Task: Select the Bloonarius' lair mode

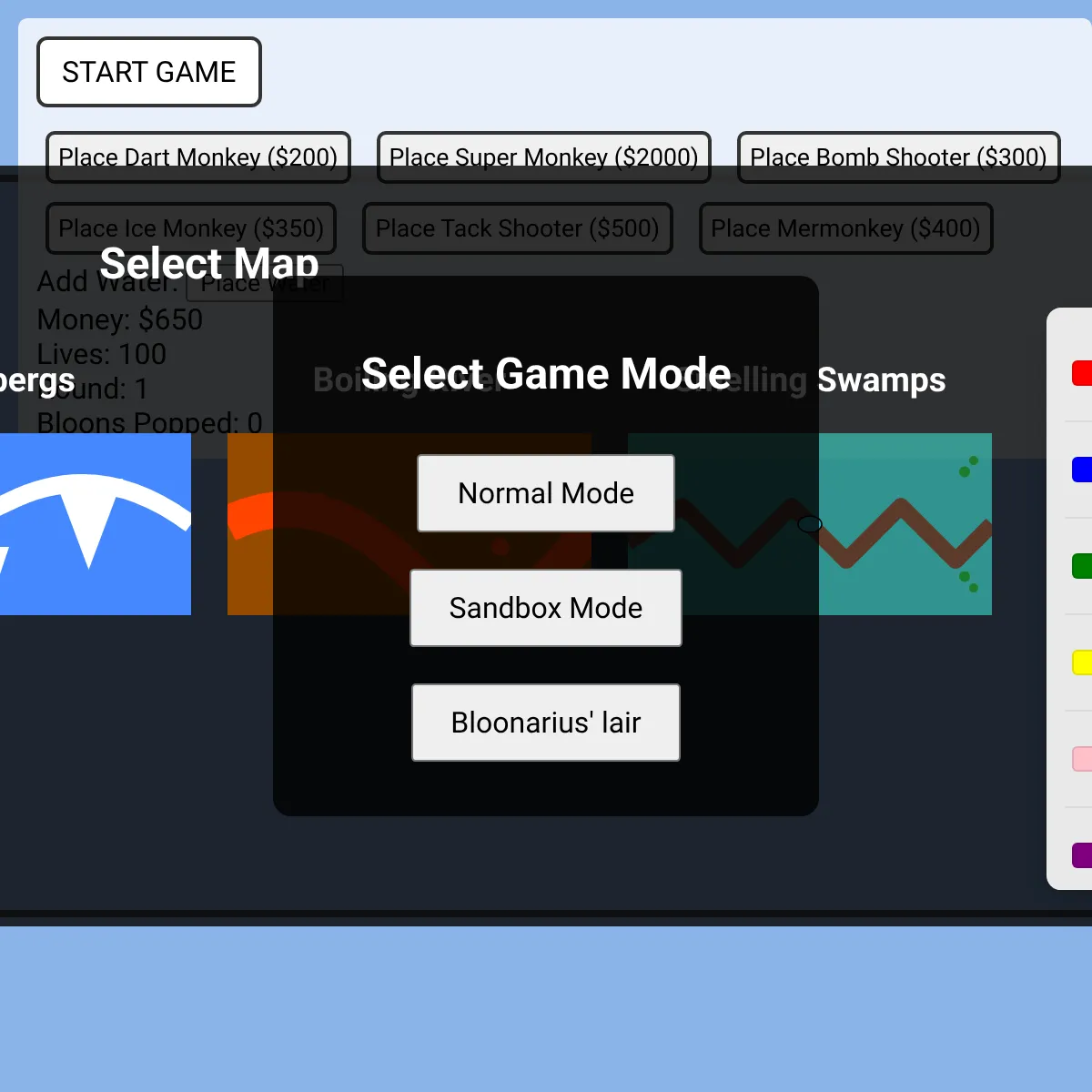Action: tap(546, 723)
